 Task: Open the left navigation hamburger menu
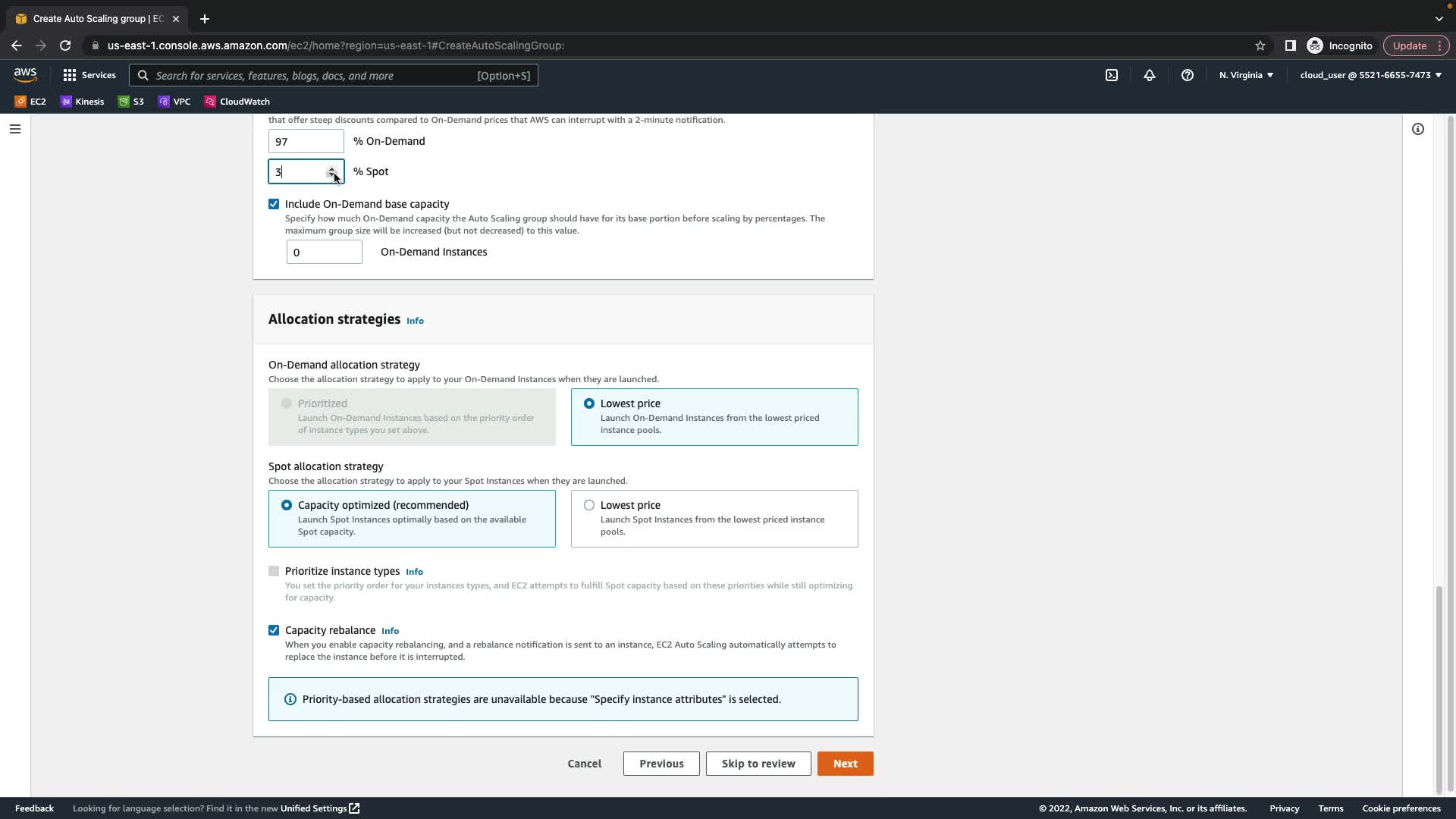click(x=14, y=129)
